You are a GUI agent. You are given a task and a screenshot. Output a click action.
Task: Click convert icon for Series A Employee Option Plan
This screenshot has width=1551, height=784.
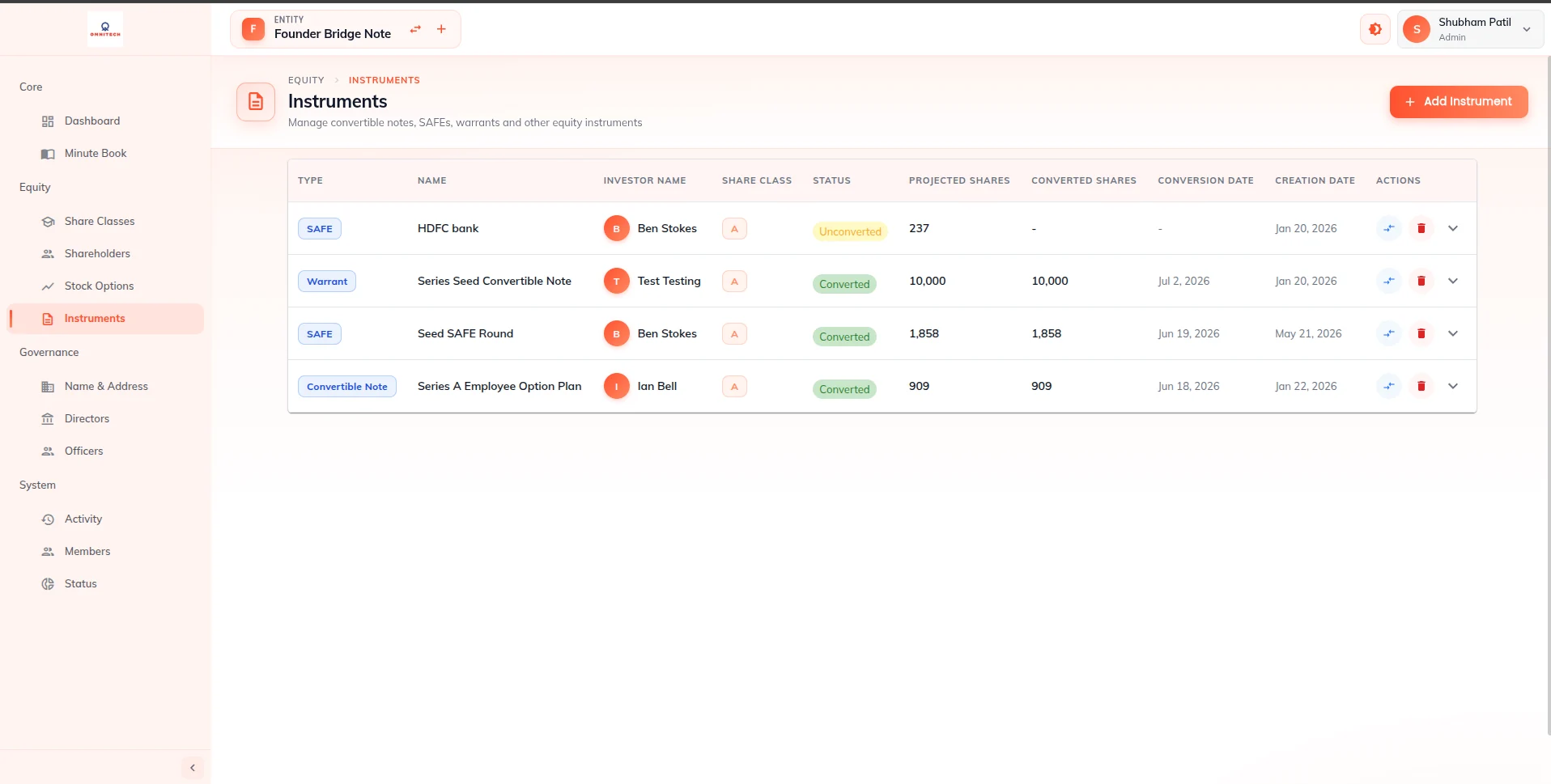1389,386
